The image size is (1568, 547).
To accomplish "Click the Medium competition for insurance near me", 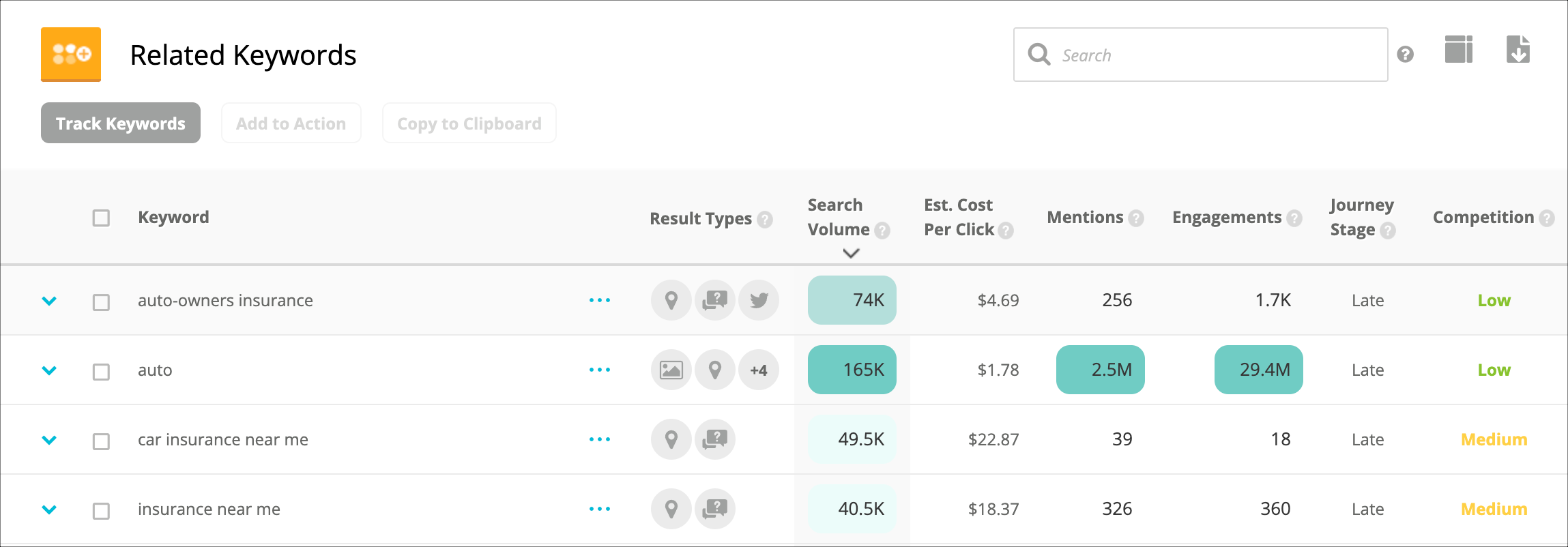I will click(1494, 509).
